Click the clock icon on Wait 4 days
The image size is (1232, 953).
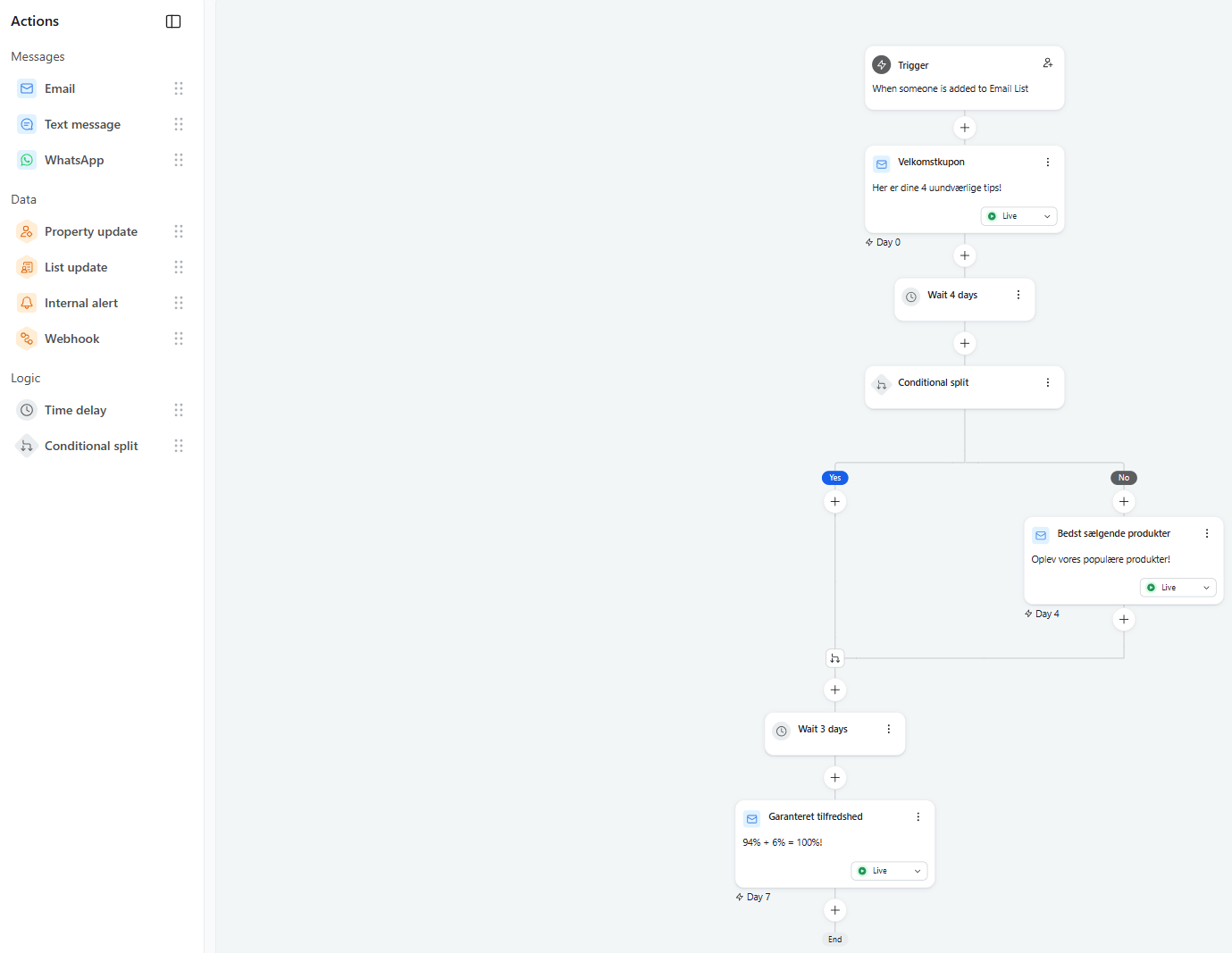pyautogui.click(x=911, y=297)
